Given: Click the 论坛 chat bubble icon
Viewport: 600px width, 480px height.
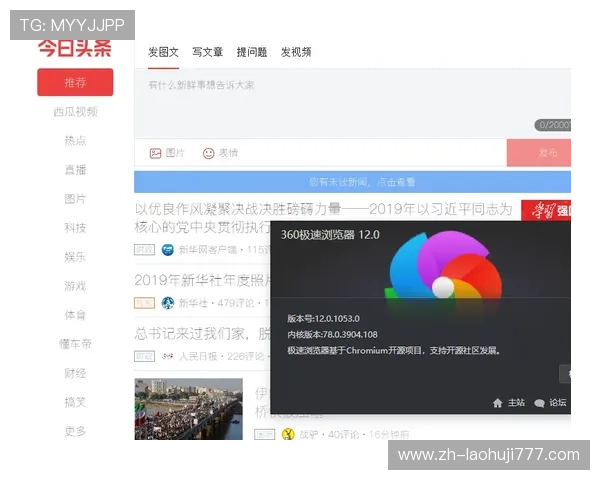Looking at the screenshot, I should [x=539, y=403].
